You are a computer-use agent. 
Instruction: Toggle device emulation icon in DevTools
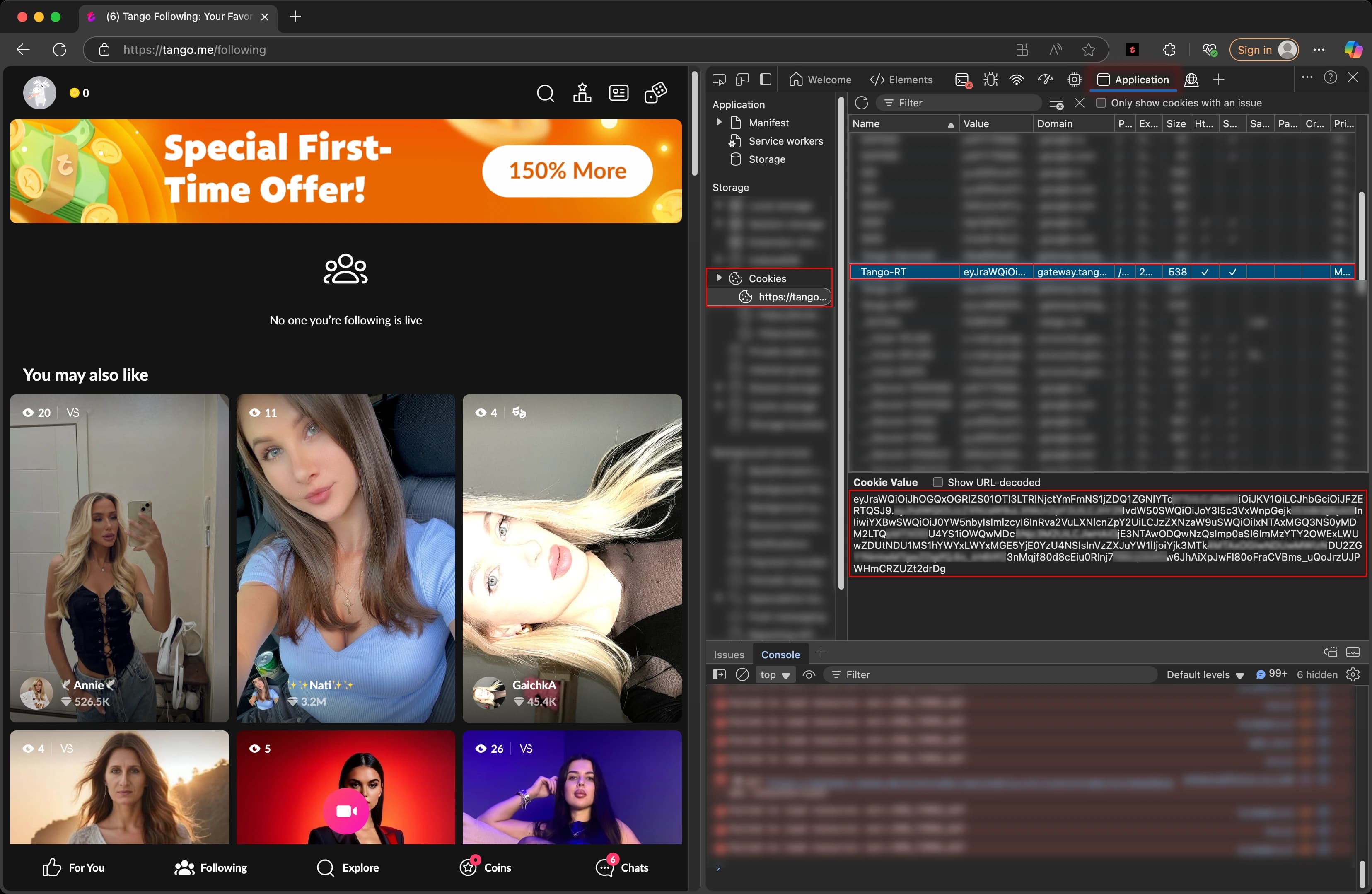tap(742, 80)
